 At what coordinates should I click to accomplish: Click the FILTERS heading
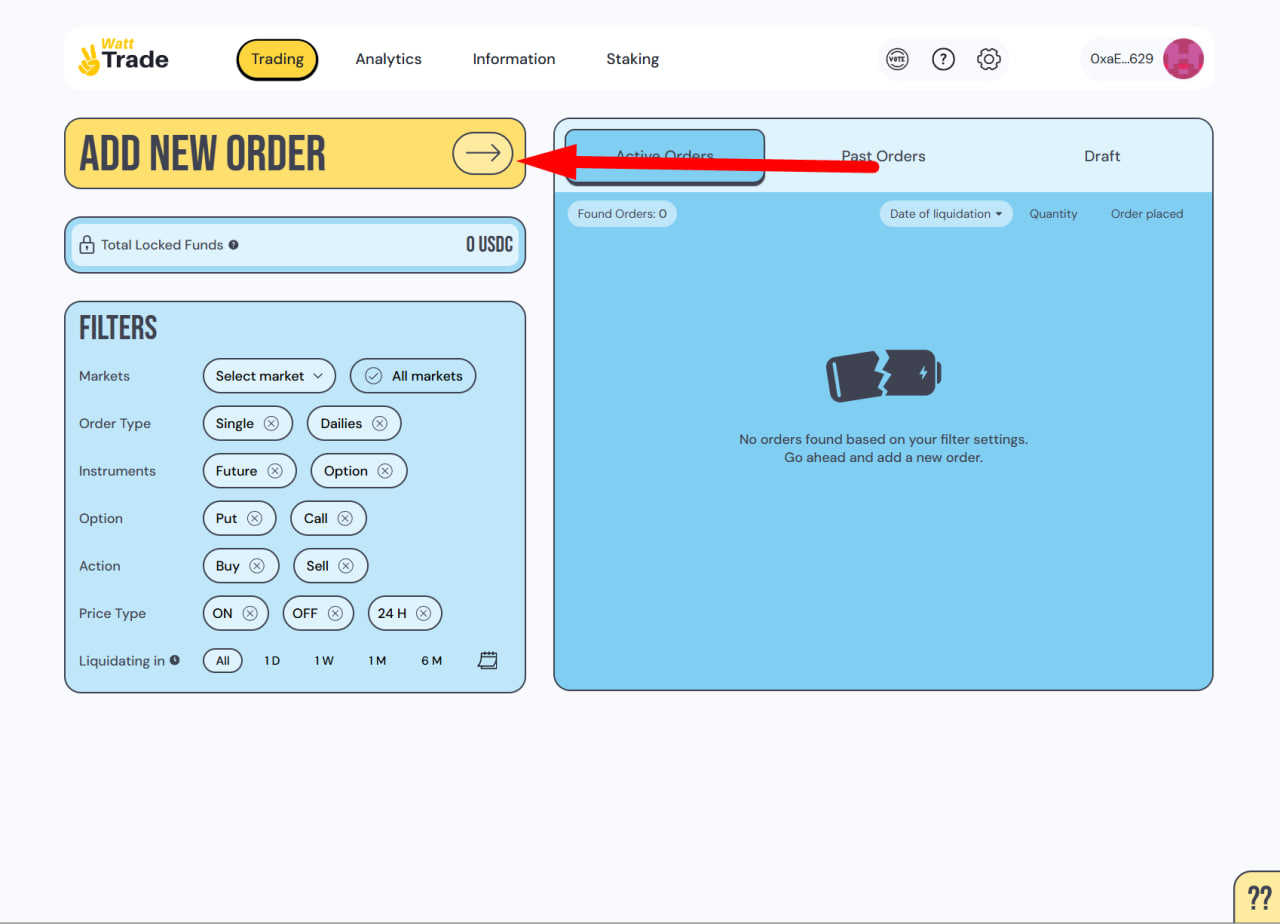tap(118, 328)
